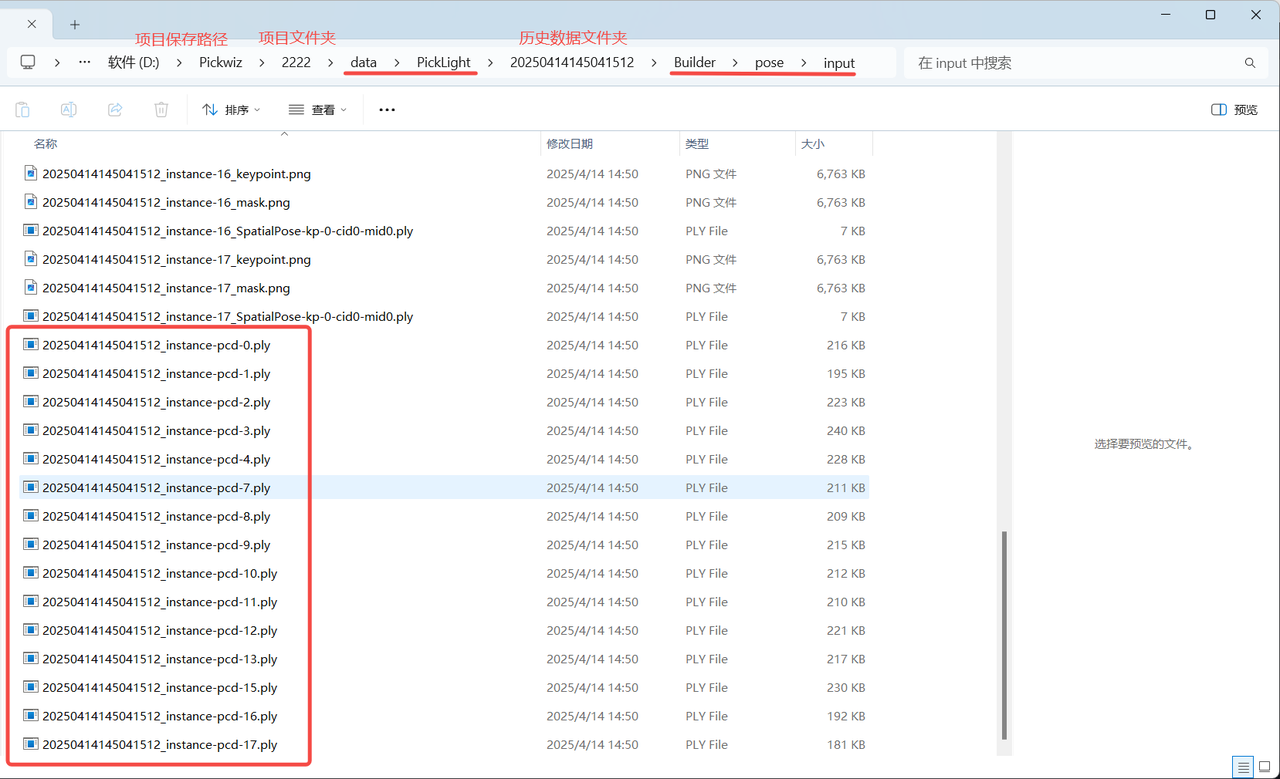Viewport: 1280px width, 779px height.
Task: Switch to details list view at bottom right
Action: click(x=1243, y=768)
